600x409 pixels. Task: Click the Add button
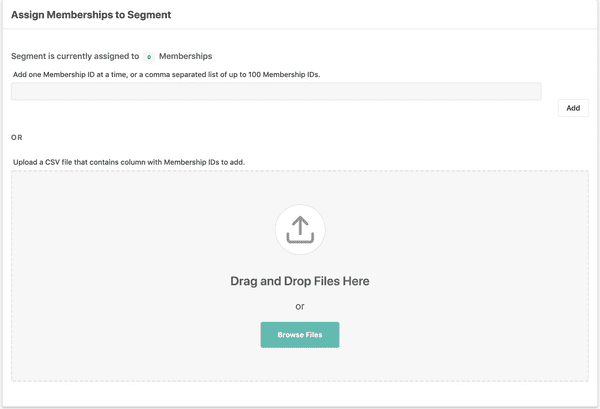coord(572,108)
